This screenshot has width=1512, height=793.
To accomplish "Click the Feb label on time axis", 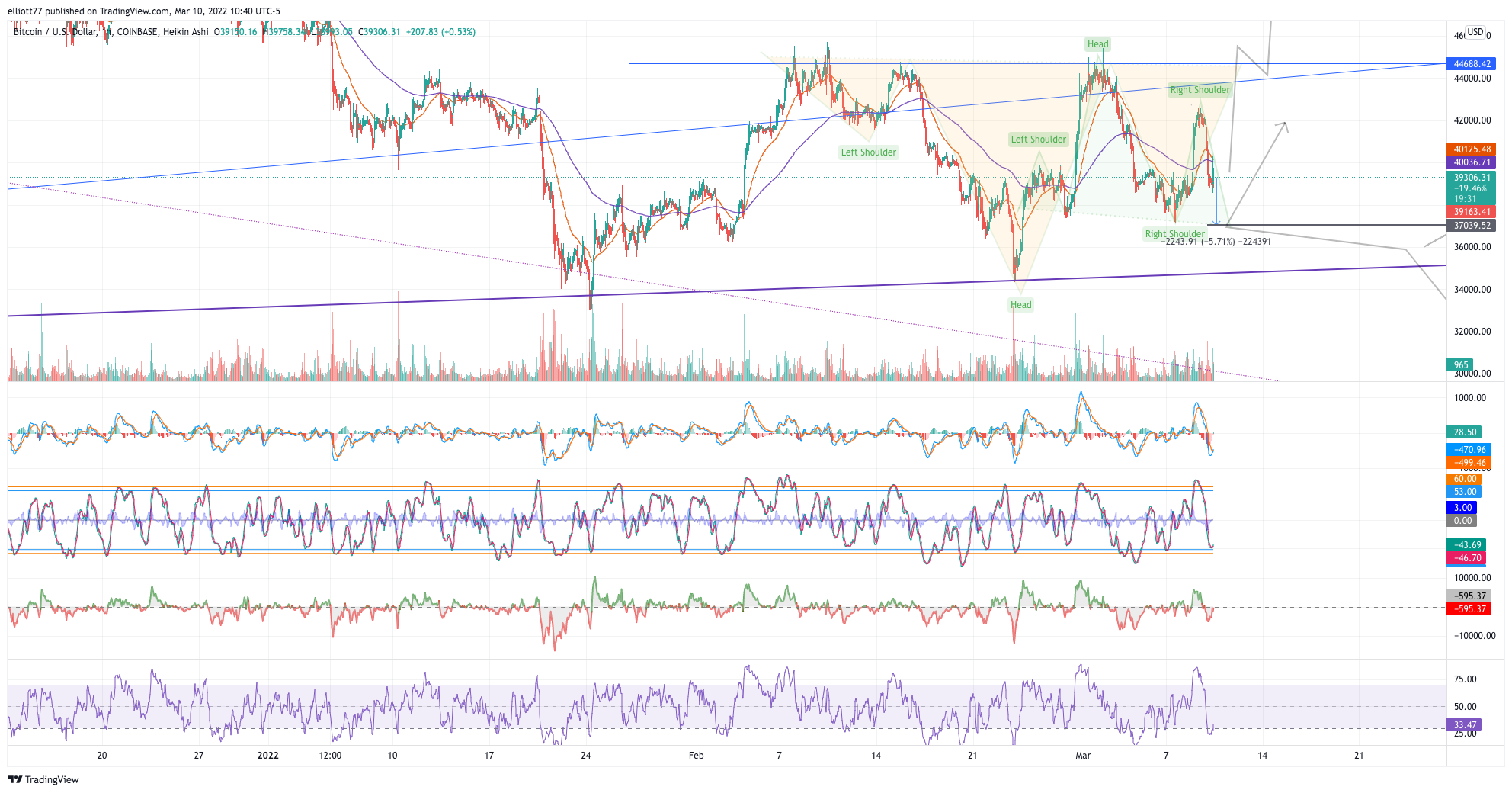I will (x=696, y=756).
